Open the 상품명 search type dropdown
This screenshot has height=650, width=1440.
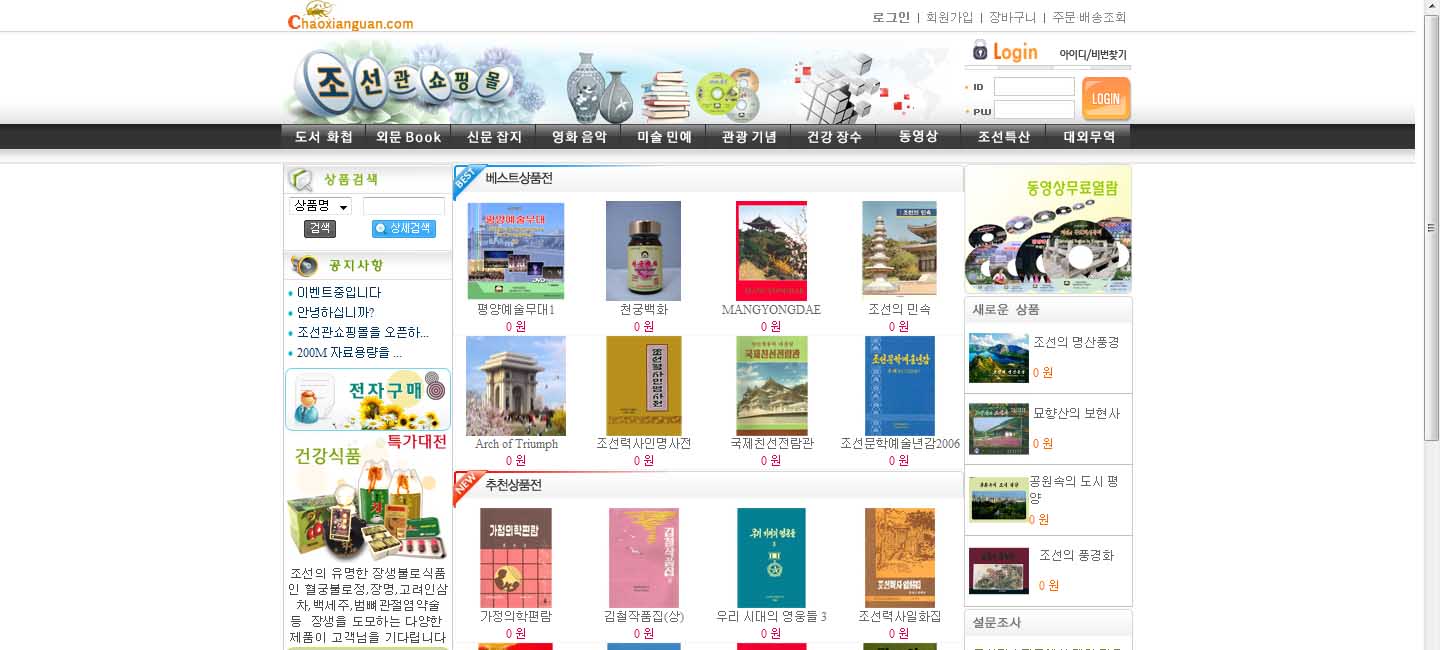click(x=320, y=206)
